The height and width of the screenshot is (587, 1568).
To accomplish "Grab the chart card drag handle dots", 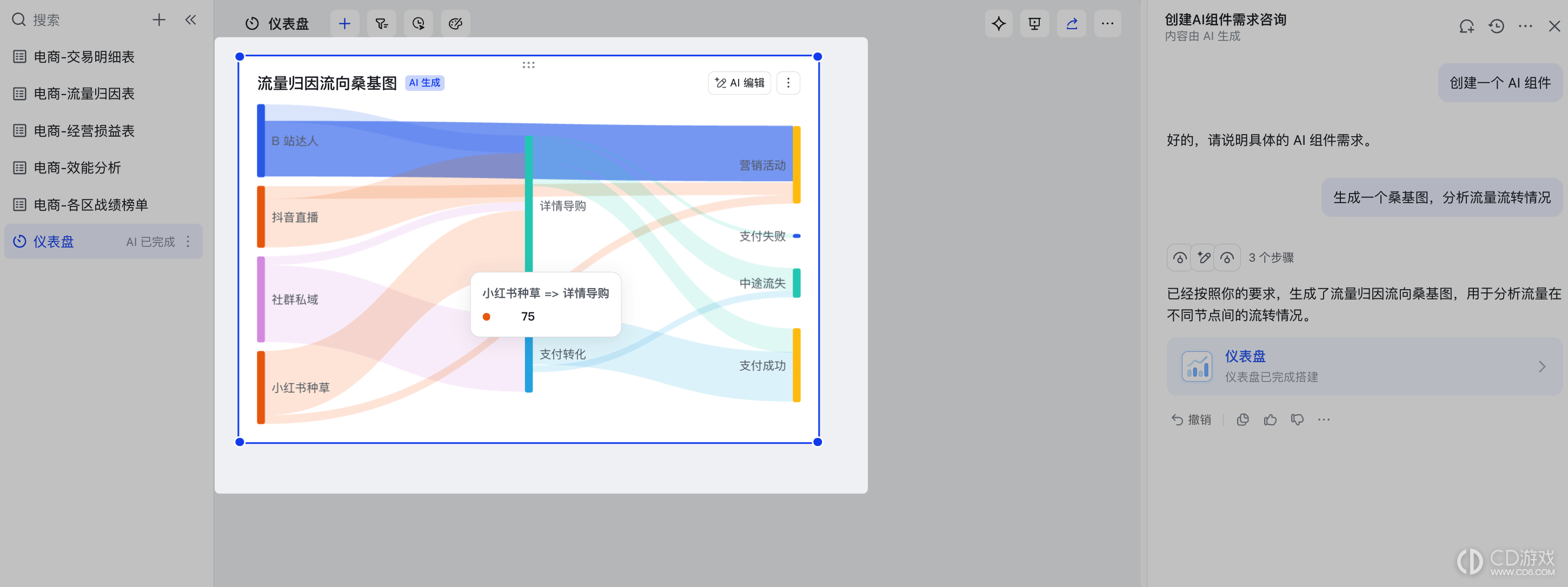I will (528, 64).
